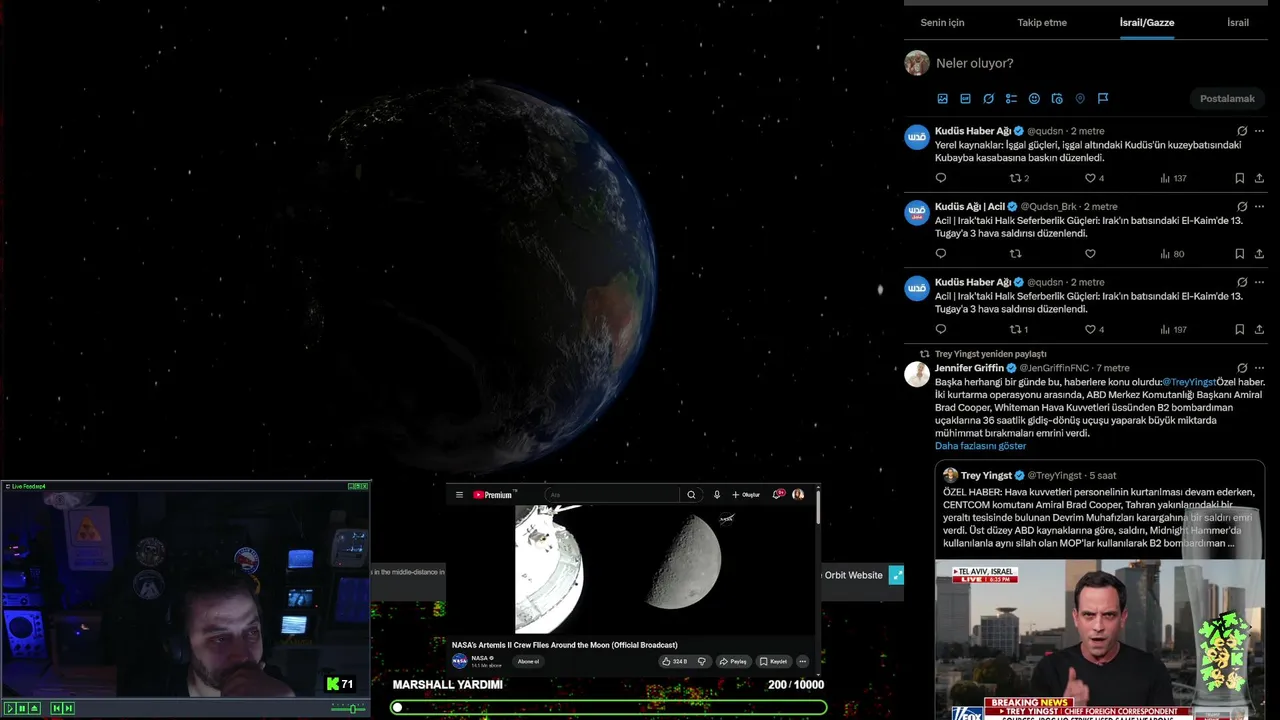Screen dimensions: 1280x720
Task: Reply to the Kudüs Ağı | Acil post
Action: [940, 254]
